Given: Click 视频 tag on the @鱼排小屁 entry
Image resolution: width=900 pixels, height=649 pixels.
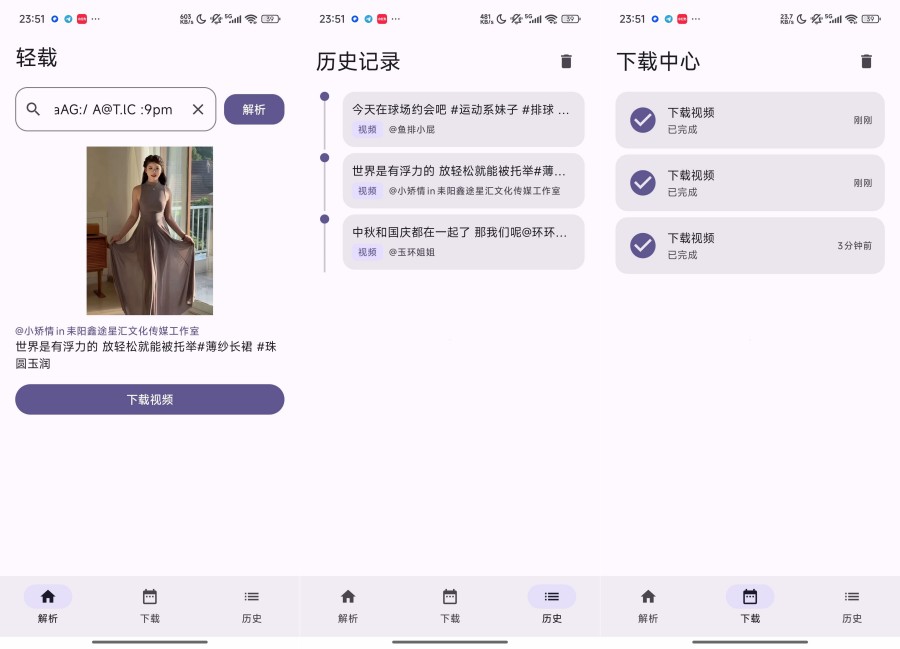Looking at the screenshot, I should click(367, 130).
